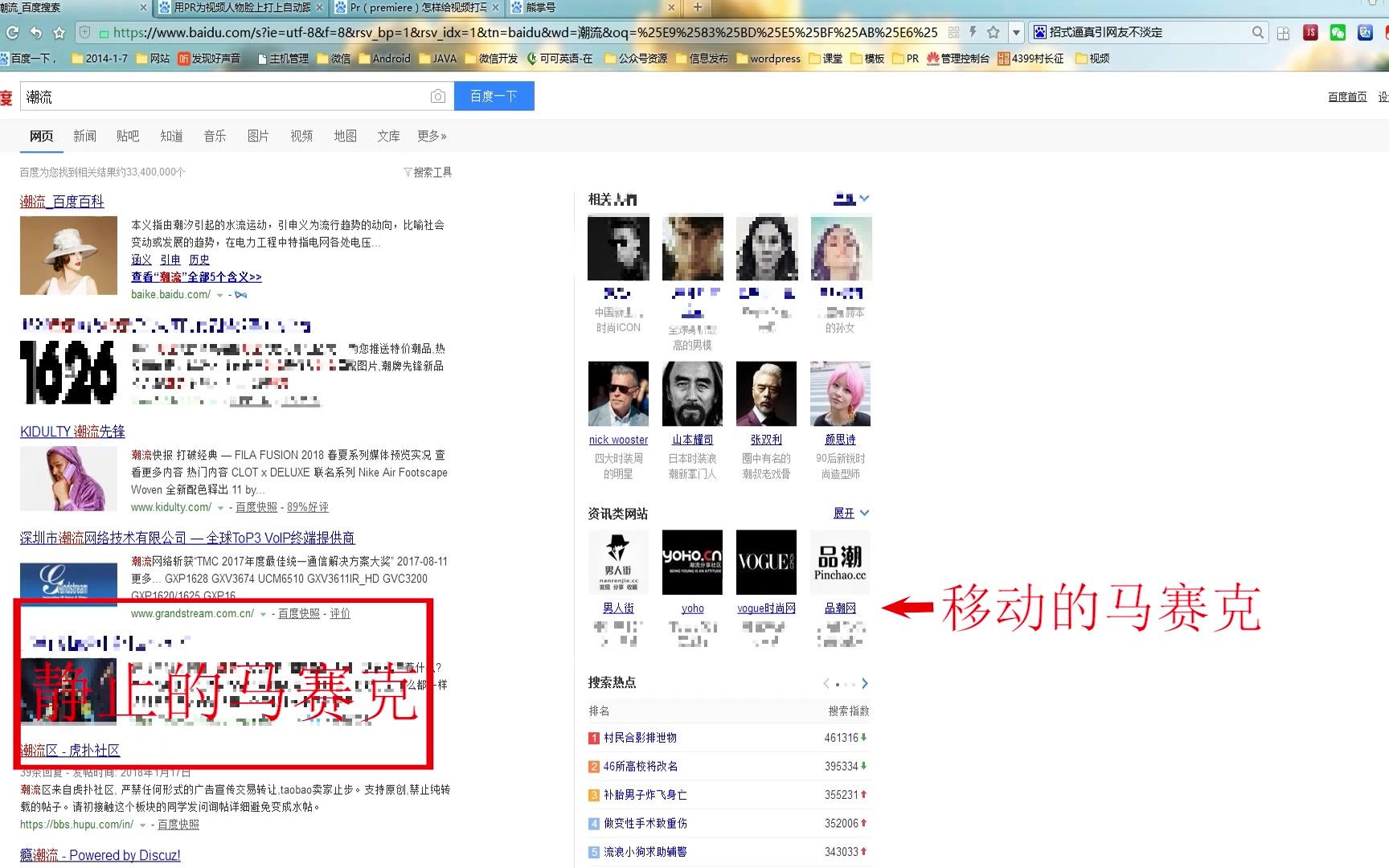
Task: Open the 更多» categories menu
Action: click(432, 136)
